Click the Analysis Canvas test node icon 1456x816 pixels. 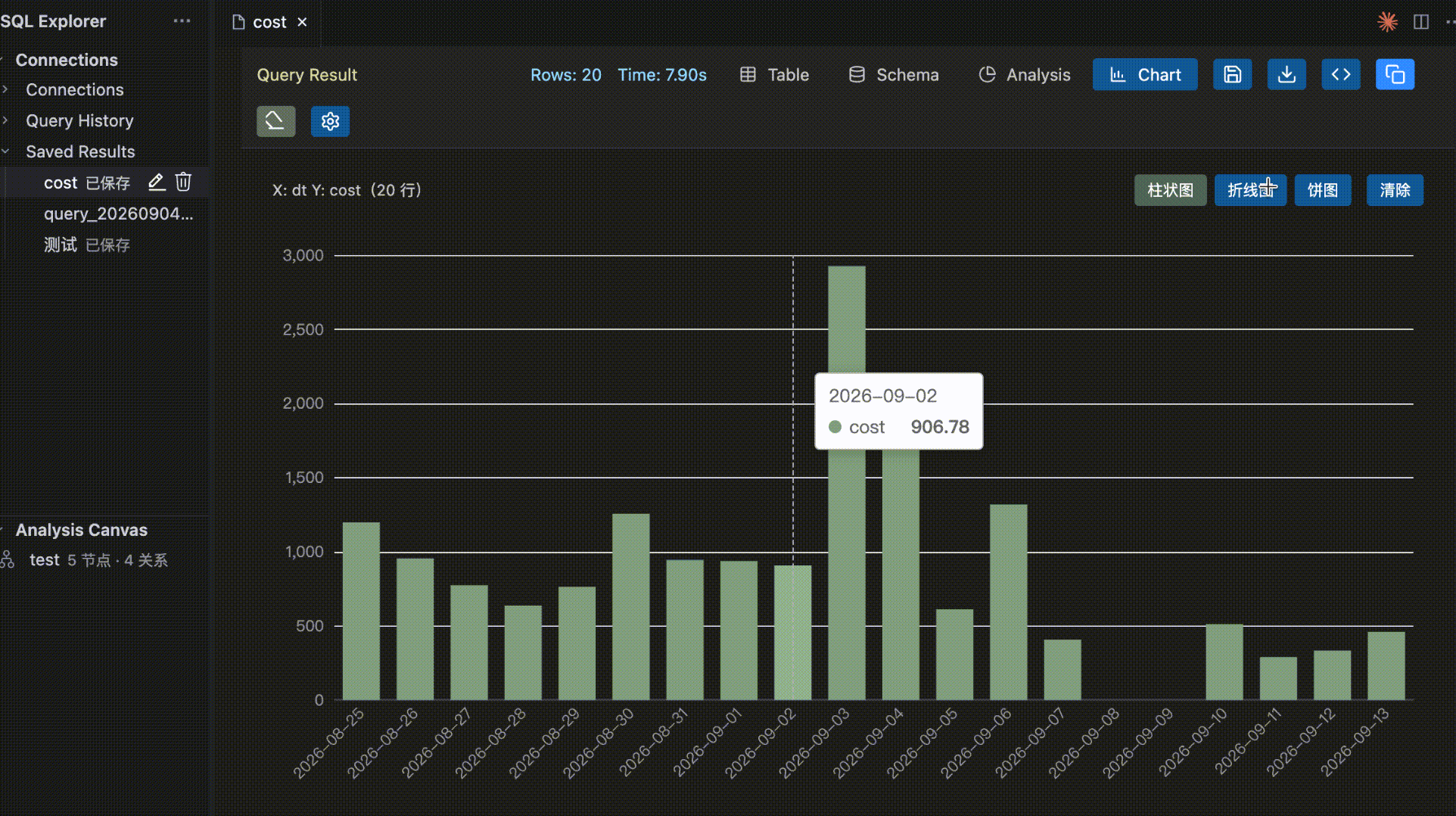tap(8, 559)
